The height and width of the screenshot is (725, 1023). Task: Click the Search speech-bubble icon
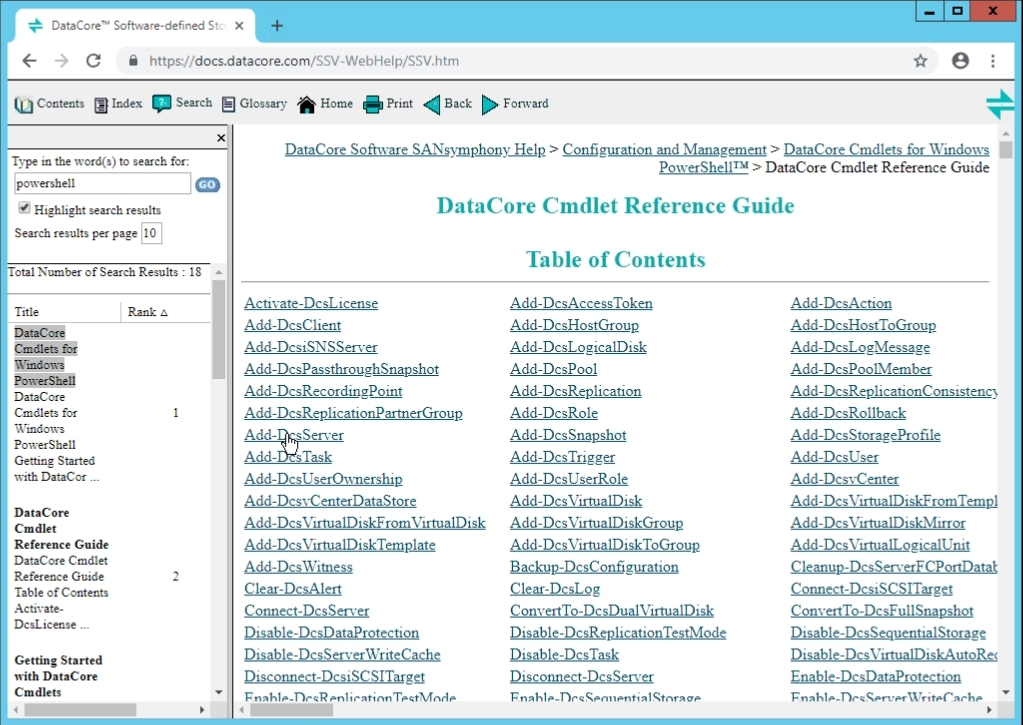[161, 103]
